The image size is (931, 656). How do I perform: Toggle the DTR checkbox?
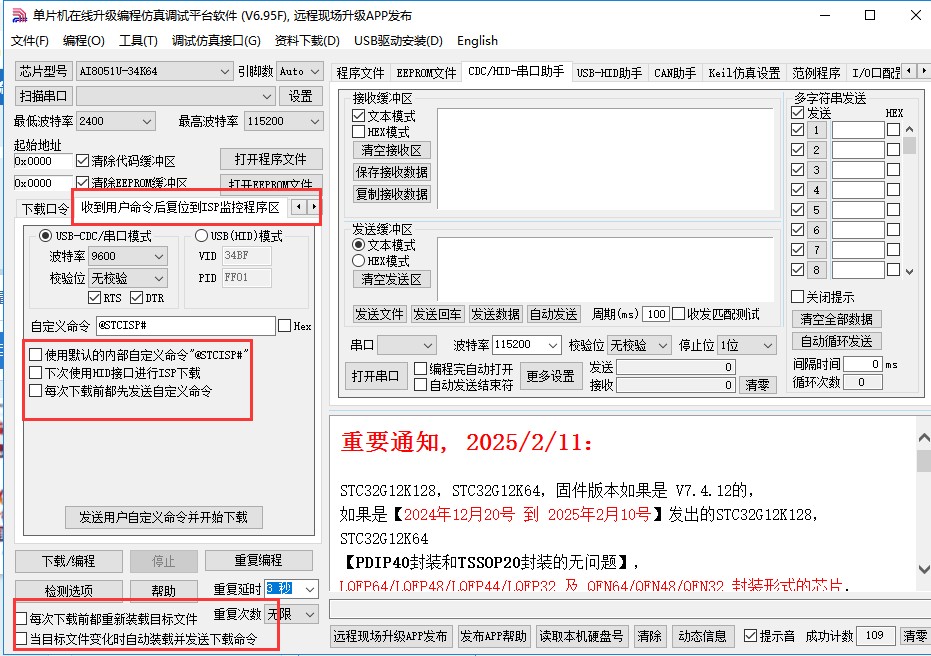tap(137, 297)
